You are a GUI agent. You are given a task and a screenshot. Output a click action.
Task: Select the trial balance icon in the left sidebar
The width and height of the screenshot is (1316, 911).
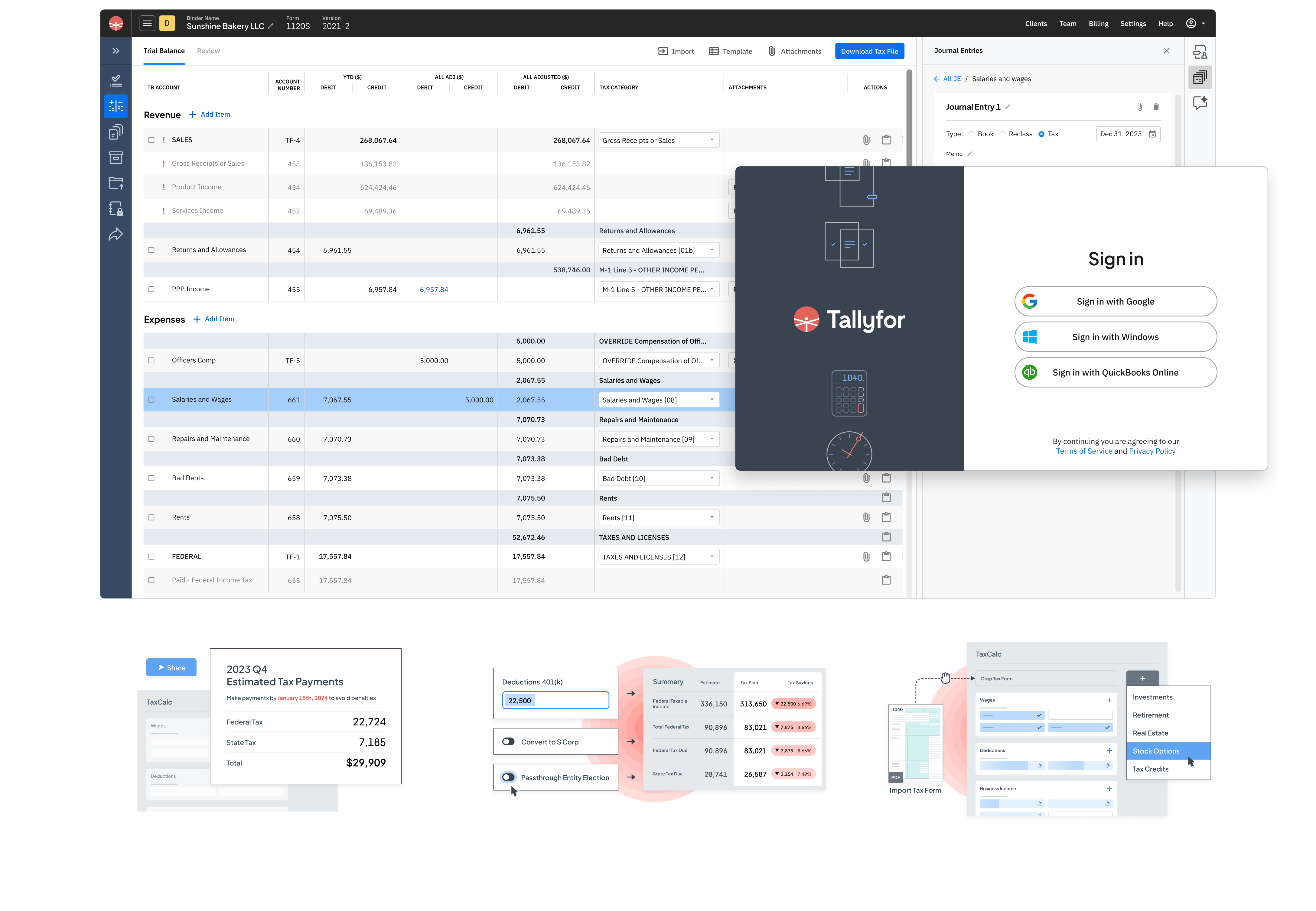(116, 106)
